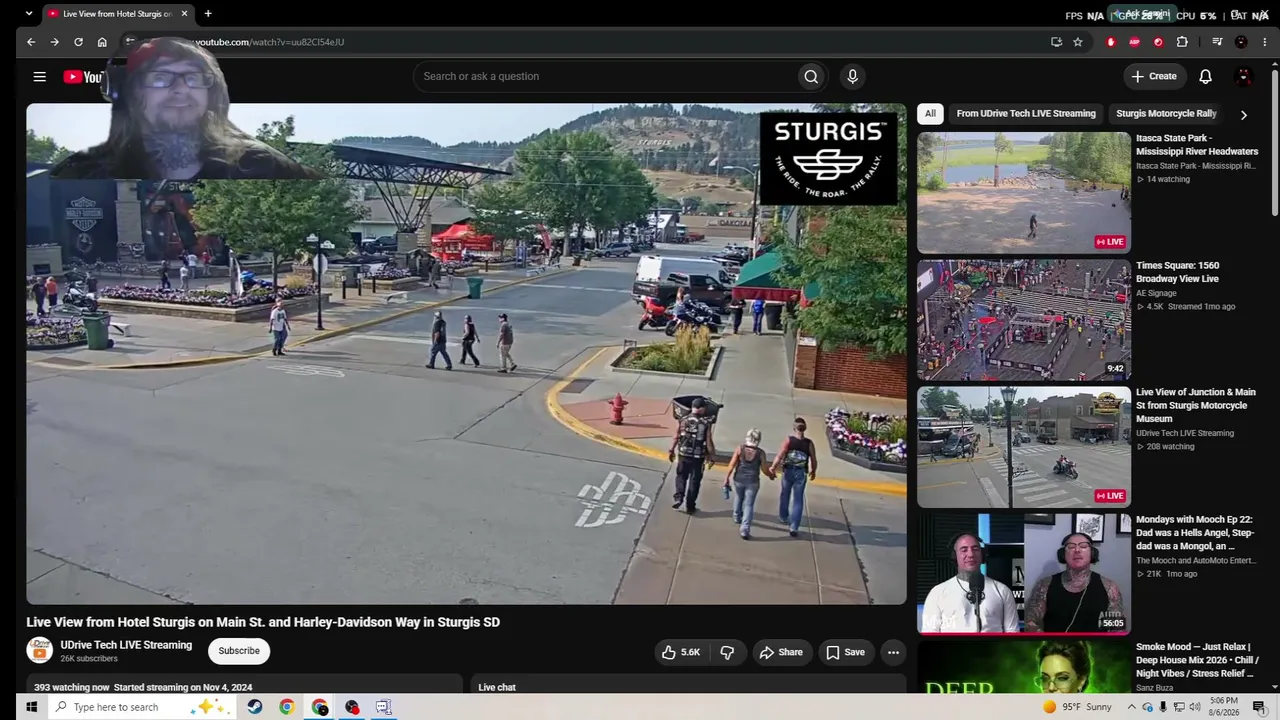Open the browser home page
Viewport: 1280px width, 720px height.
(102, 42)
